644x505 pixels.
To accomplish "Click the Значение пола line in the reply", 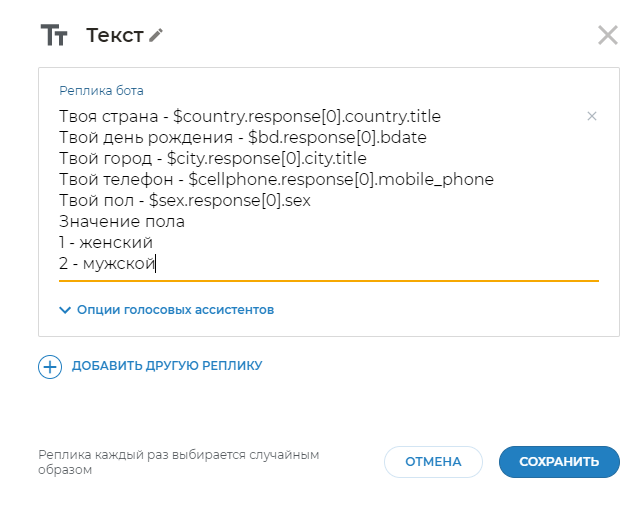I will click(121, 222).
